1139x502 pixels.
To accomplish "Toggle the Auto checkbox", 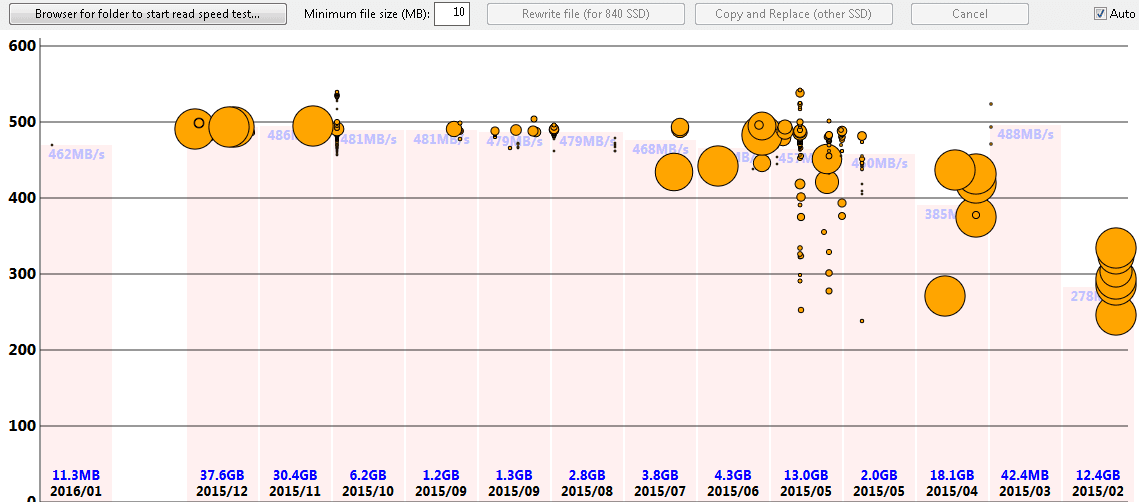I will 1100,14.
